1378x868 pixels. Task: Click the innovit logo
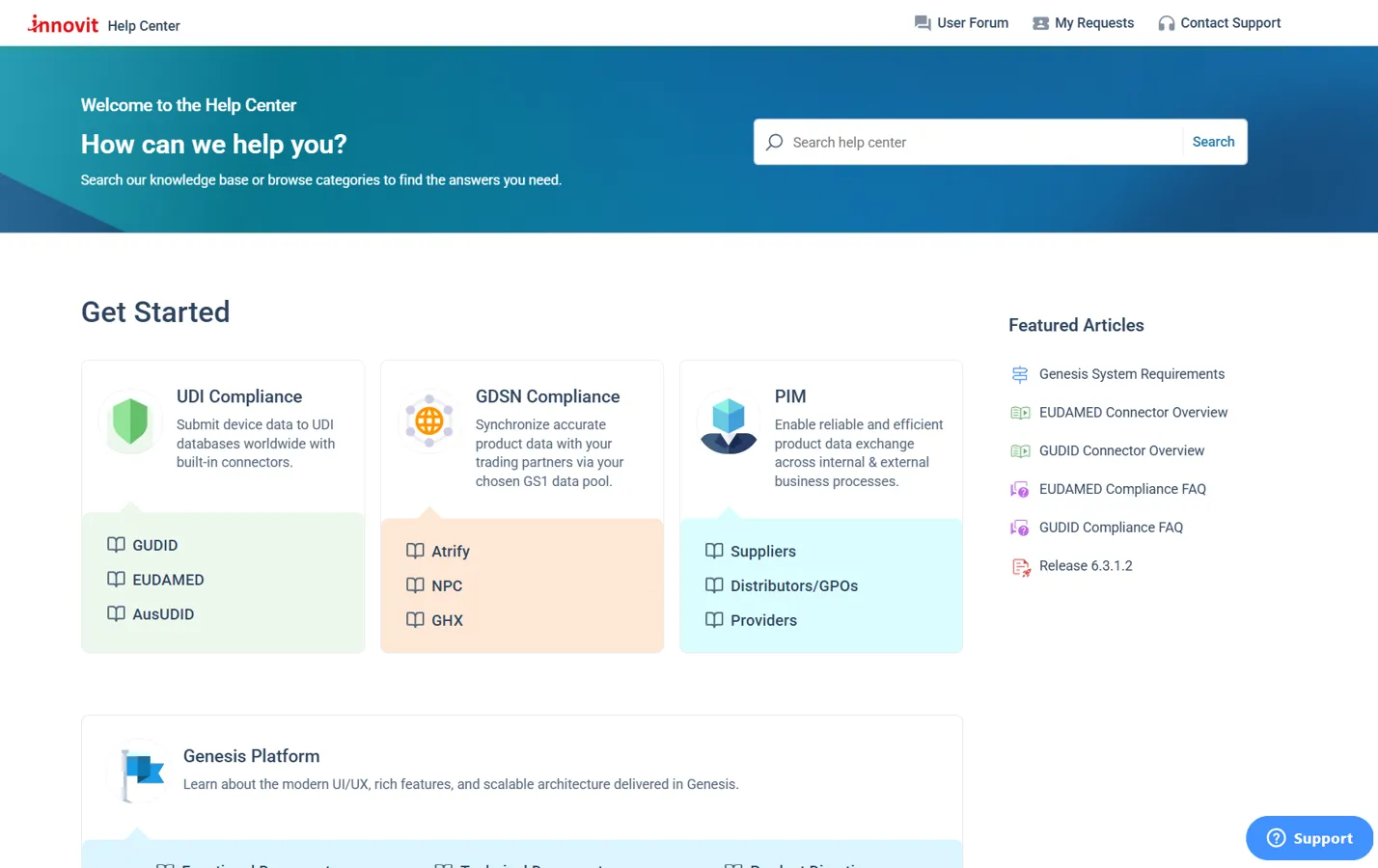pos(63,24)
